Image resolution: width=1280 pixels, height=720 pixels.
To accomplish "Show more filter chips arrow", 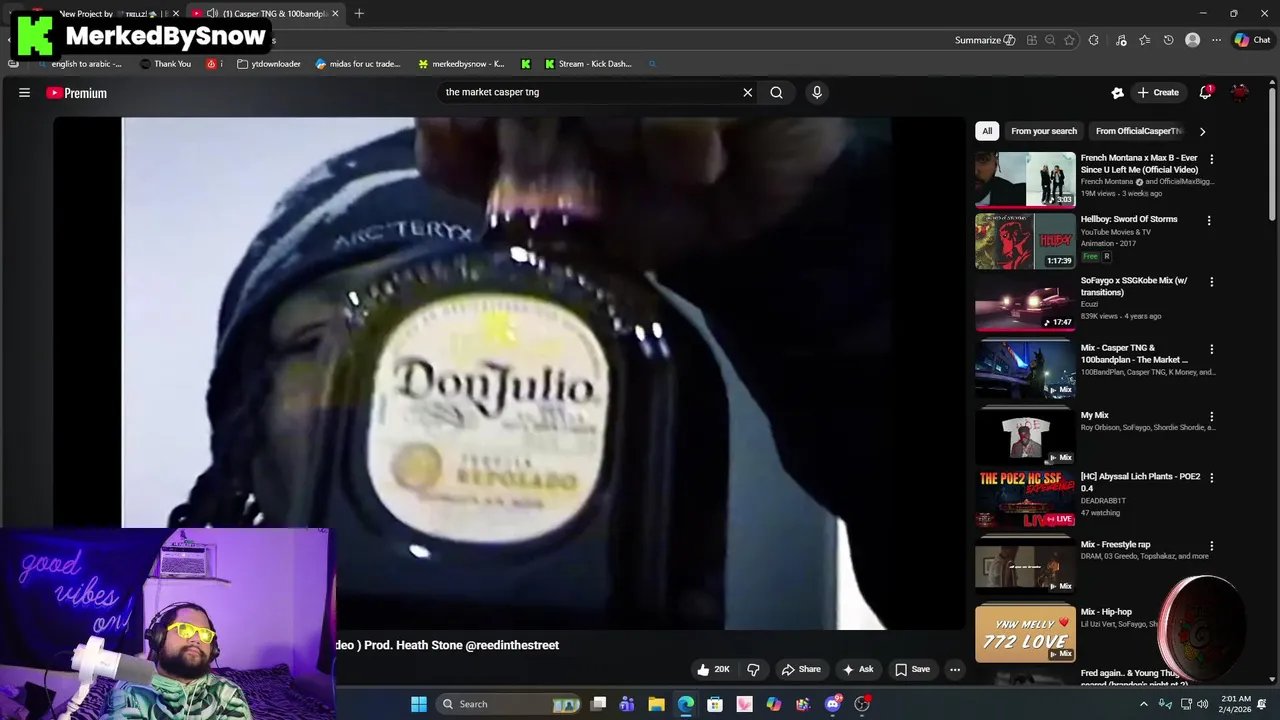I will point(1202,131).
